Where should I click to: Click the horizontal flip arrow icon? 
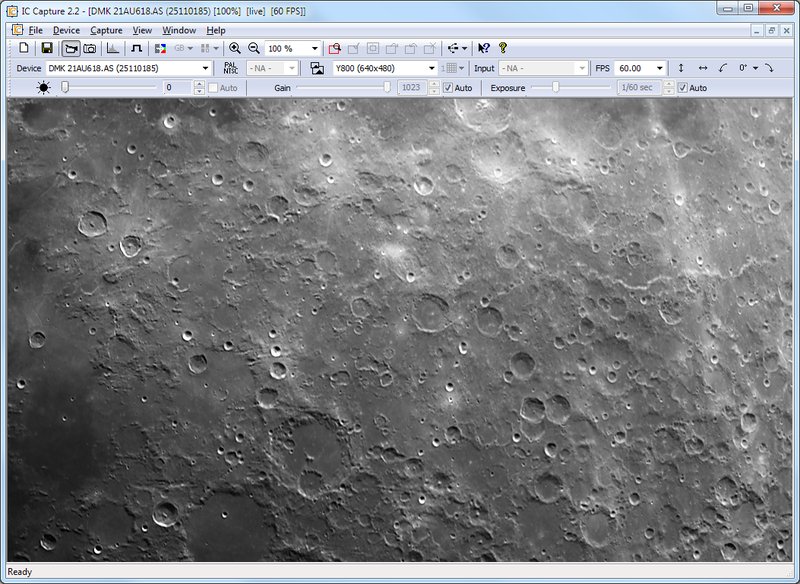tap(703, 68)
